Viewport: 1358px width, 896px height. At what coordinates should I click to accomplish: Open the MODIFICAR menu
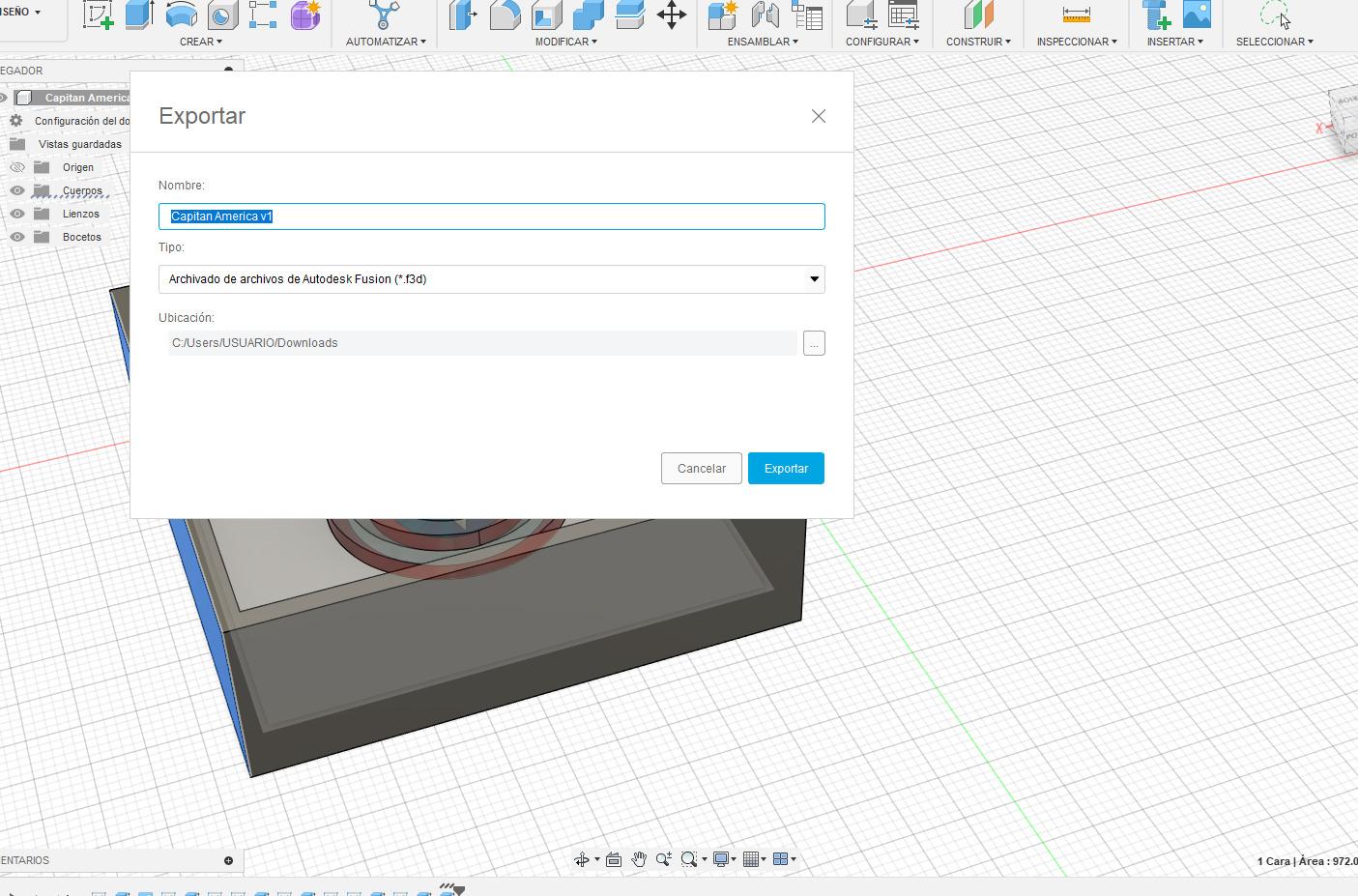click(566, 42)
